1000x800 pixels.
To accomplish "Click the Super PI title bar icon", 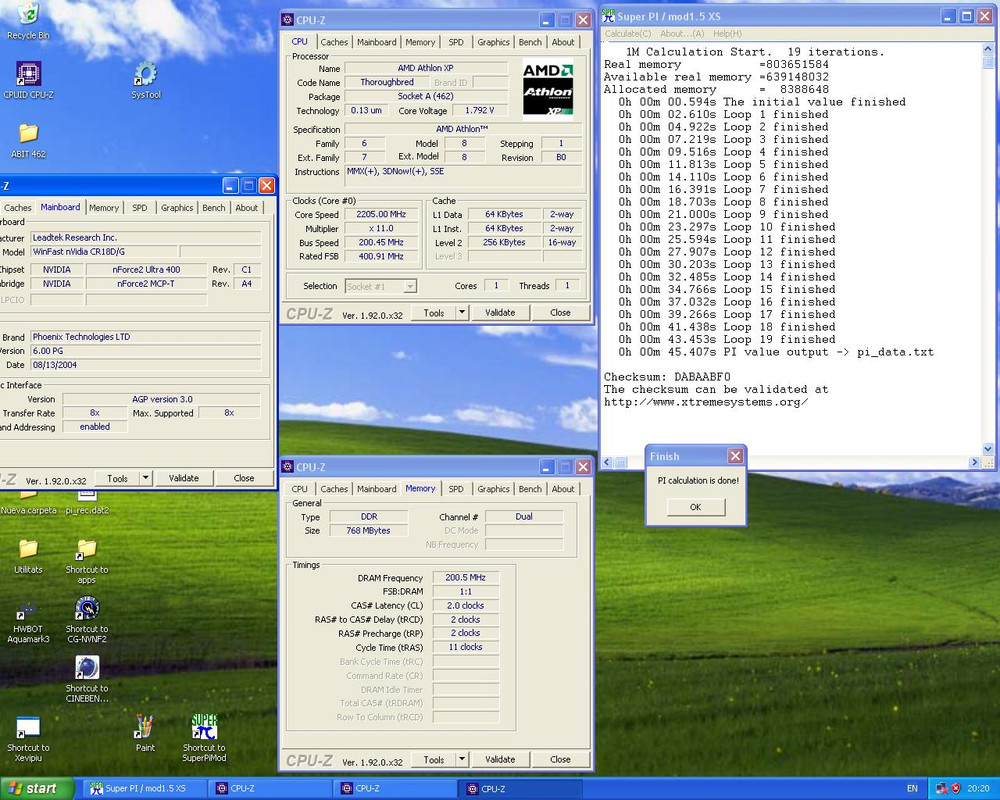I will [608, 16].
